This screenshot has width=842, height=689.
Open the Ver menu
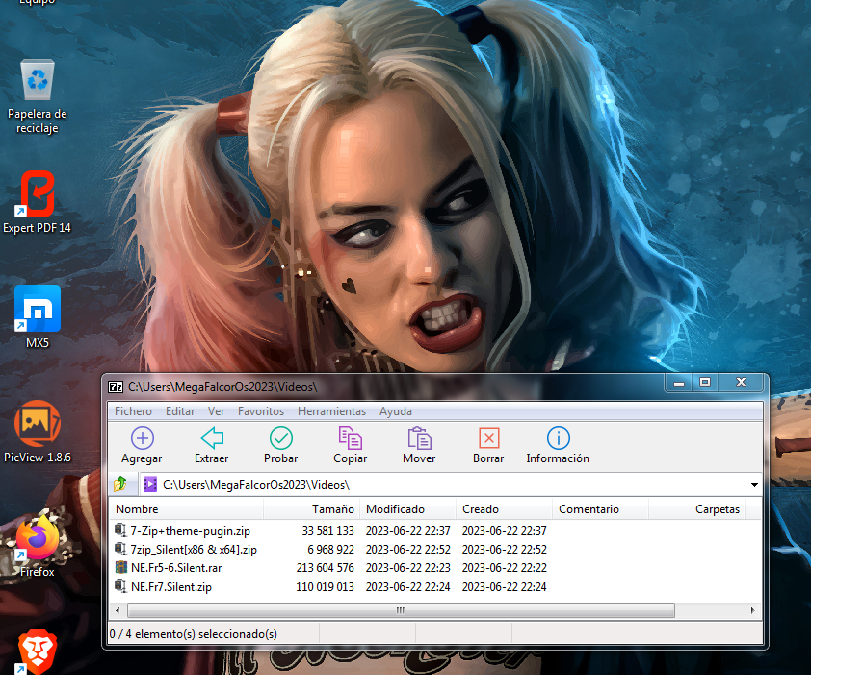pyautogui.click(x=215, y=411)
